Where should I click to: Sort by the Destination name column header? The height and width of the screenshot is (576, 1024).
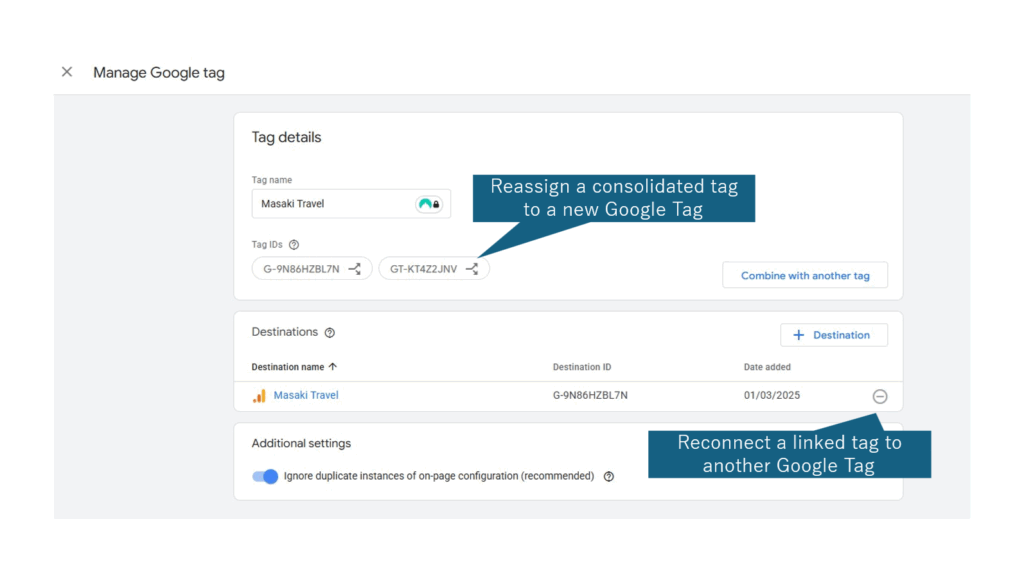coord(287,367)
